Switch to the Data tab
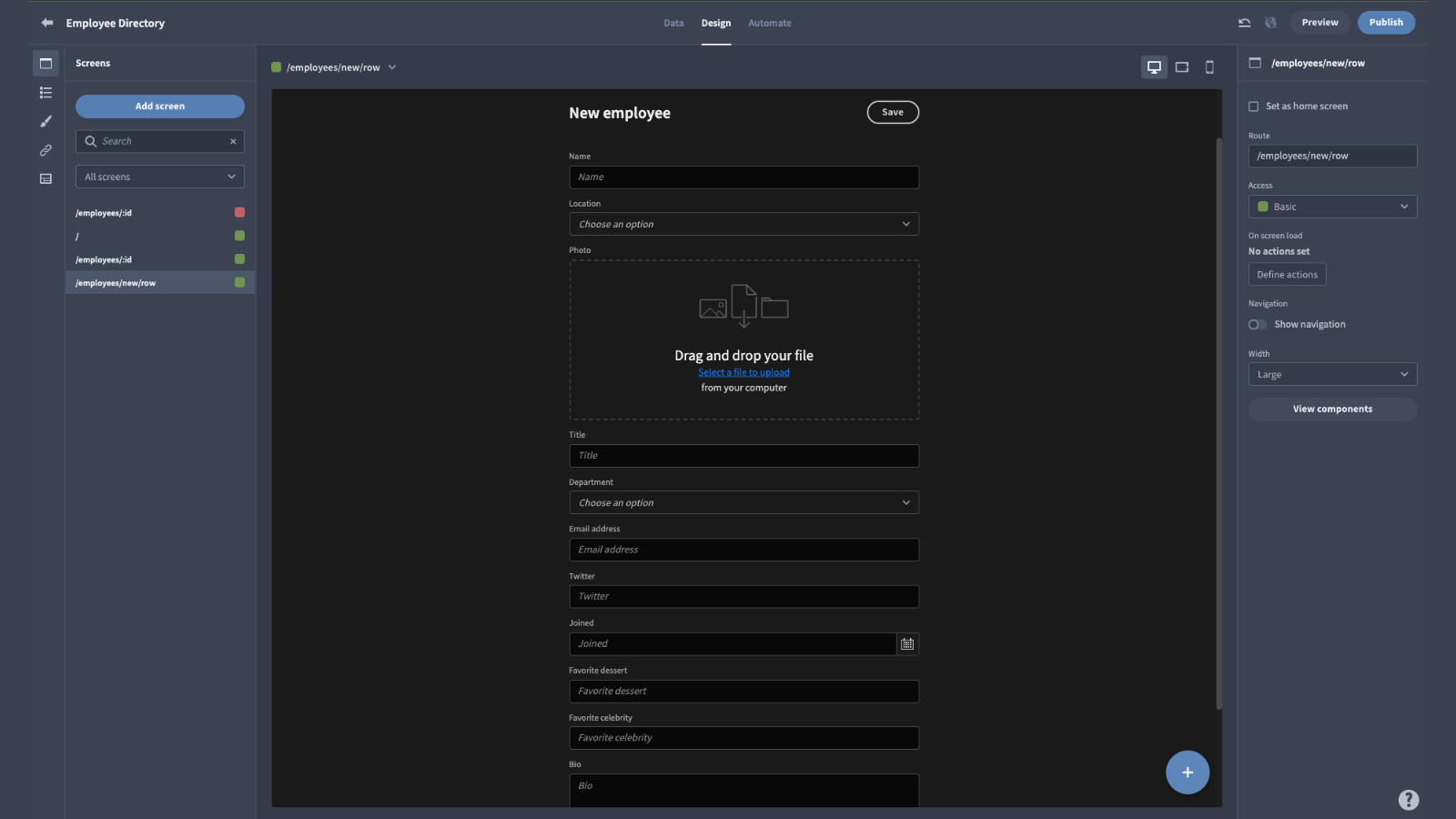The height and width of the screenshot is (819, 1456). 673,23
